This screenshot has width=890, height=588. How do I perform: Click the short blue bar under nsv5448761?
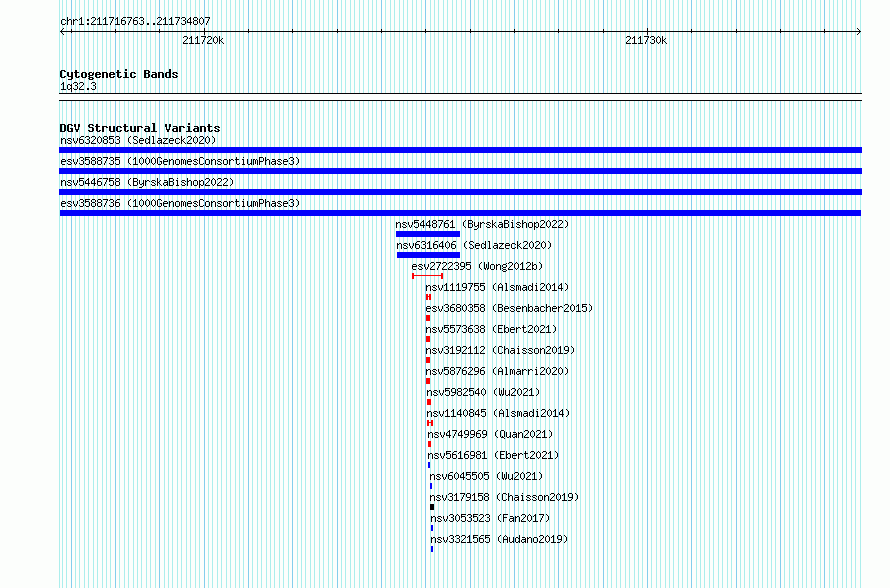click(428, 234)
